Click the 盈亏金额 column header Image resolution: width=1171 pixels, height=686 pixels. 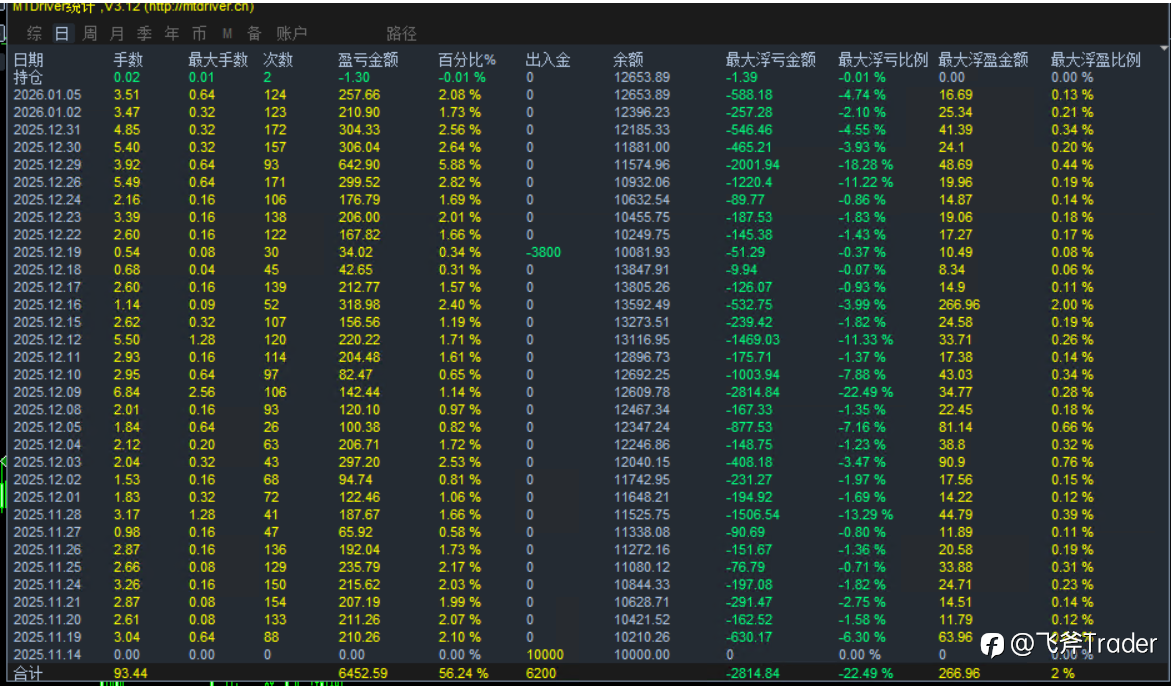(x=368, y=60)
